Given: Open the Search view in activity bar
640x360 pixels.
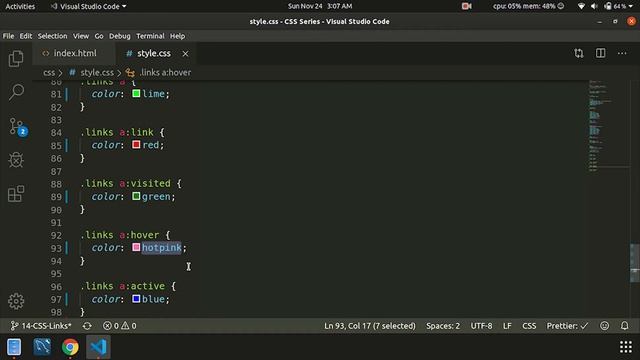Looking at the screenshot, I should click(x=16, y=92).
